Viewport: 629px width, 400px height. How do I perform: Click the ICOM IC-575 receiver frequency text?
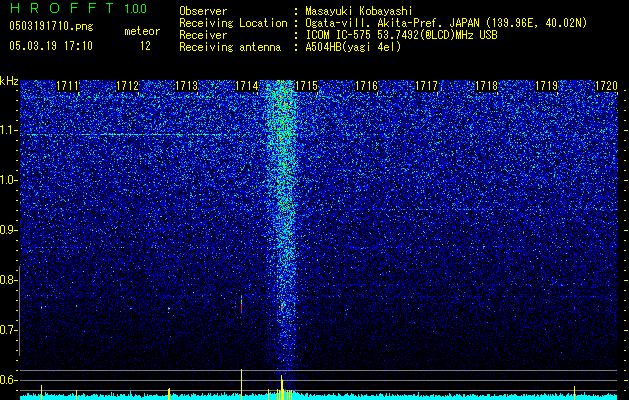401,35
